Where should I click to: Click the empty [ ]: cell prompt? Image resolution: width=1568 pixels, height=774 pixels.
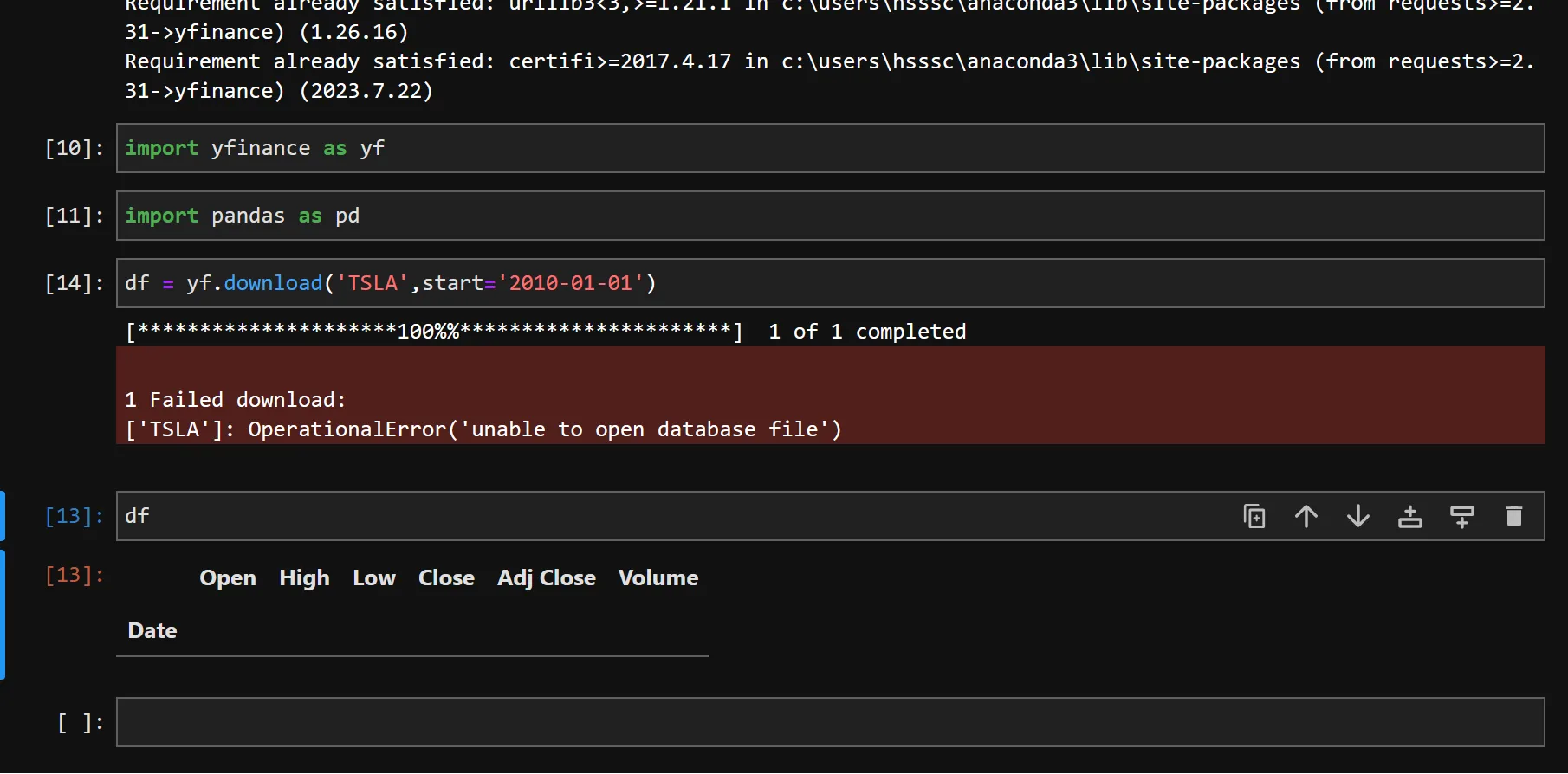[x=81, y=722]
